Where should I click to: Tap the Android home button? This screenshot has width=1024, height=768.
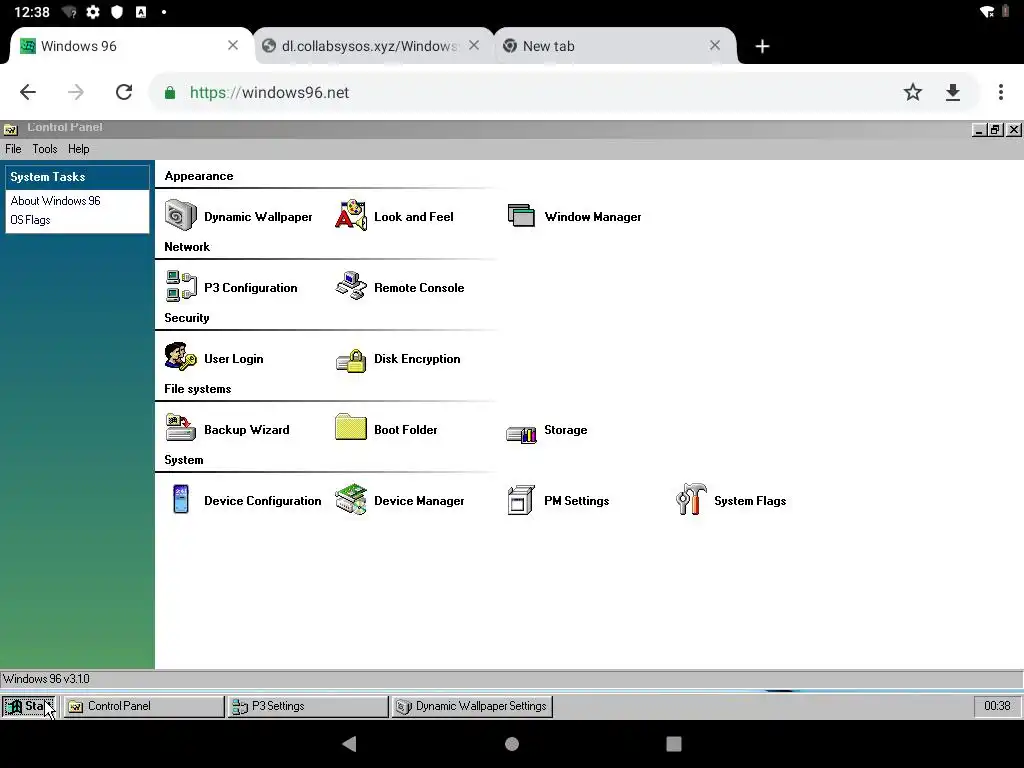coord(512,744)
